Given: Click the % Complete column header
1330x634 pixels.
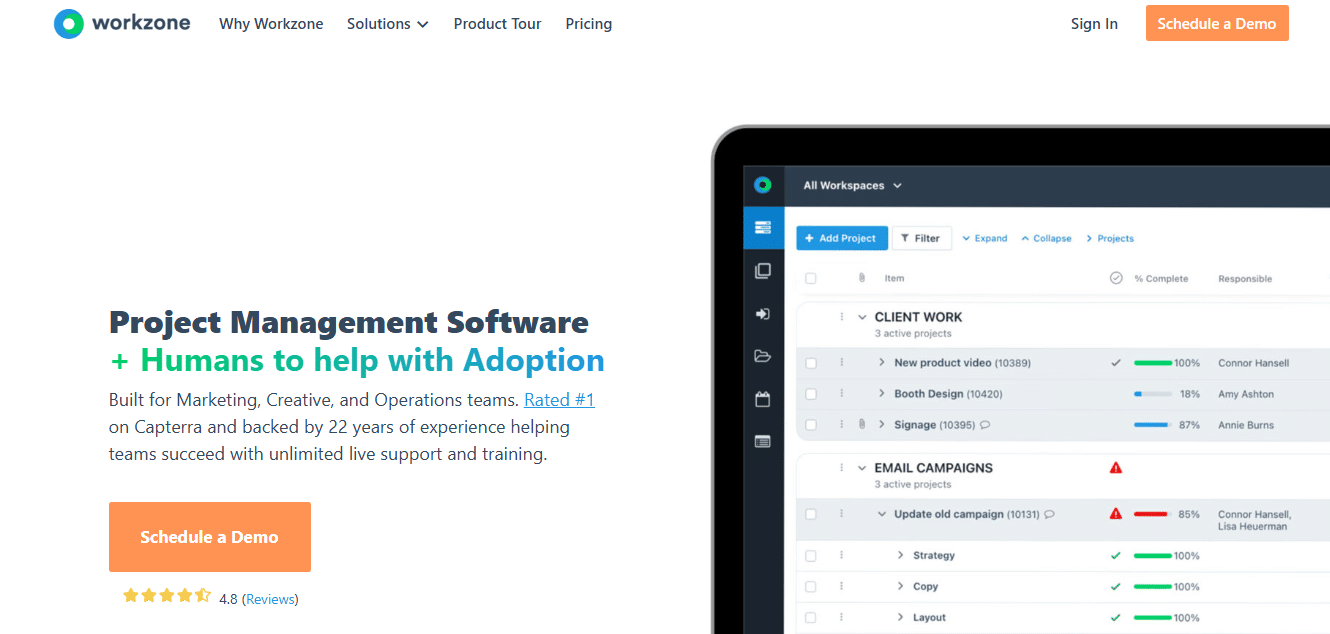Looking at the screenshot, I should click(1161, 279).
